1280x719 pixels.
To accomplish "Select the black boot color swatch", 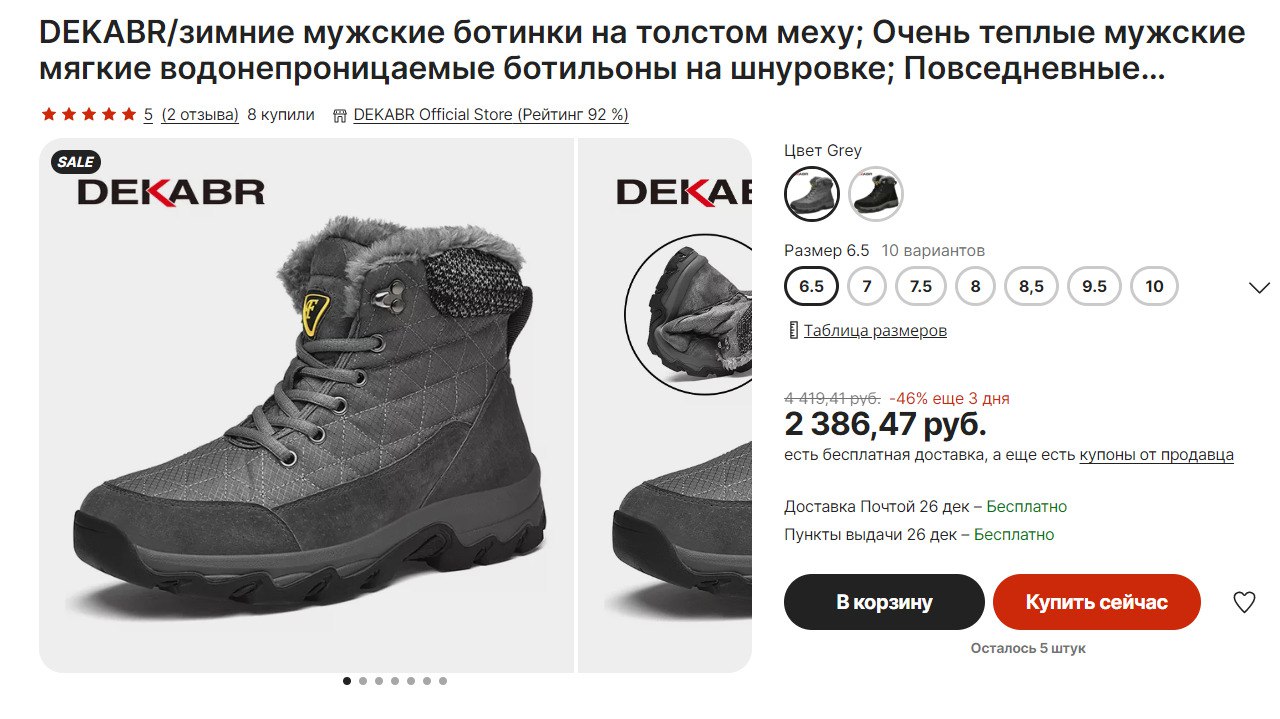I will click(876, 193).
